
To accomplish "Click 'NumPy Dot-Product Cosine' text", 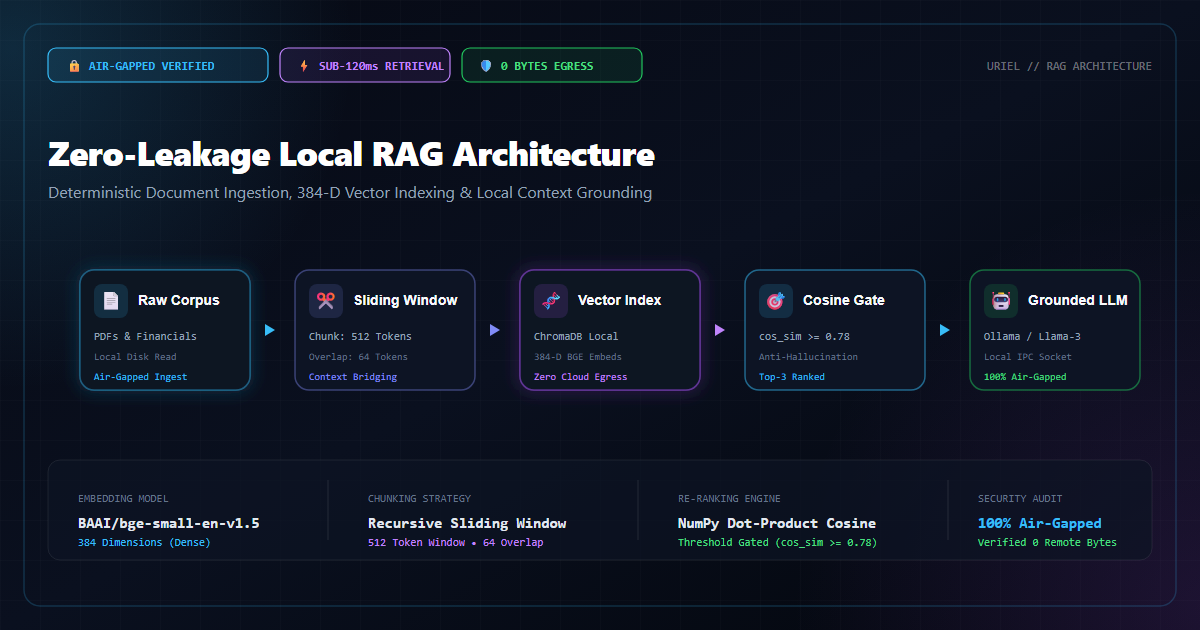I will point(777,523).
